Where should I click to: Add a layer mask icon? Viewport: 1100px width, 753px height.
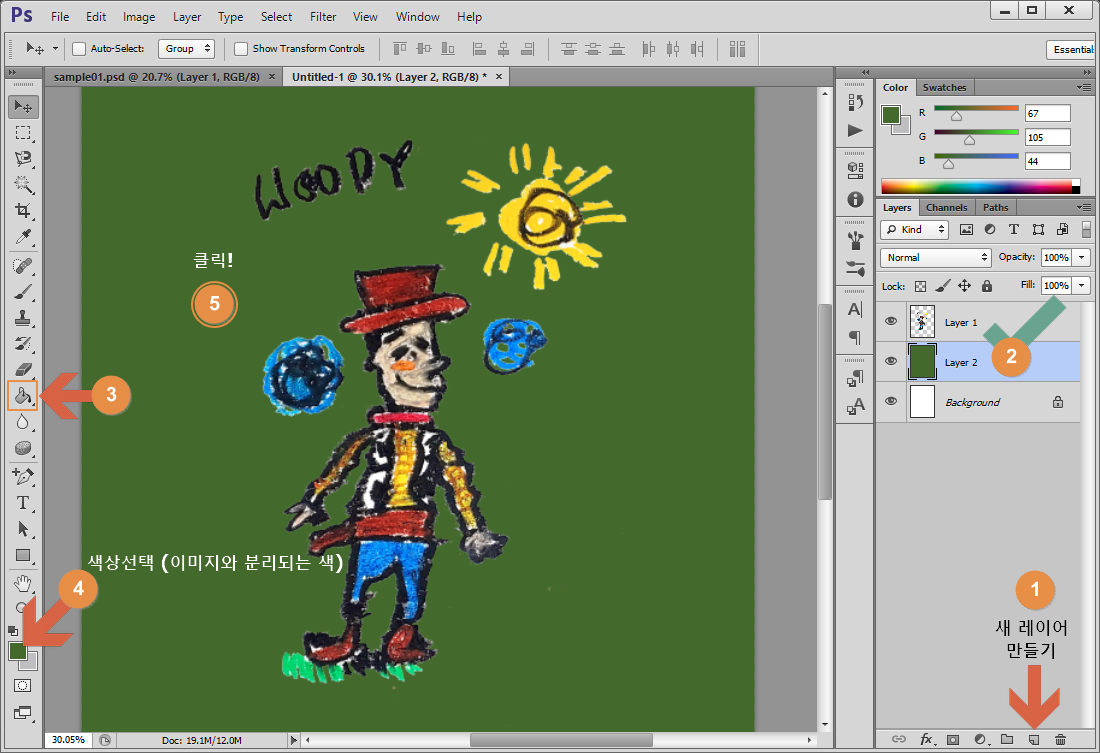[x=953, y=740]
